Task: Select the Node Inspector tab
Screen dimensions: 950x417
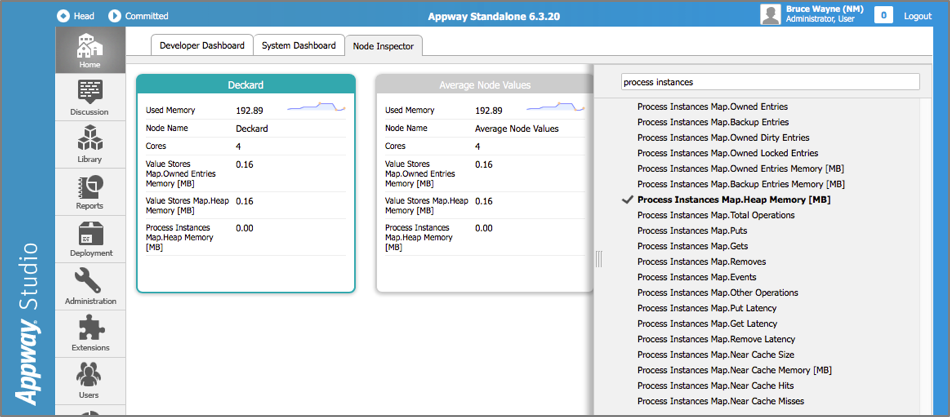Action: click(384, 46)
